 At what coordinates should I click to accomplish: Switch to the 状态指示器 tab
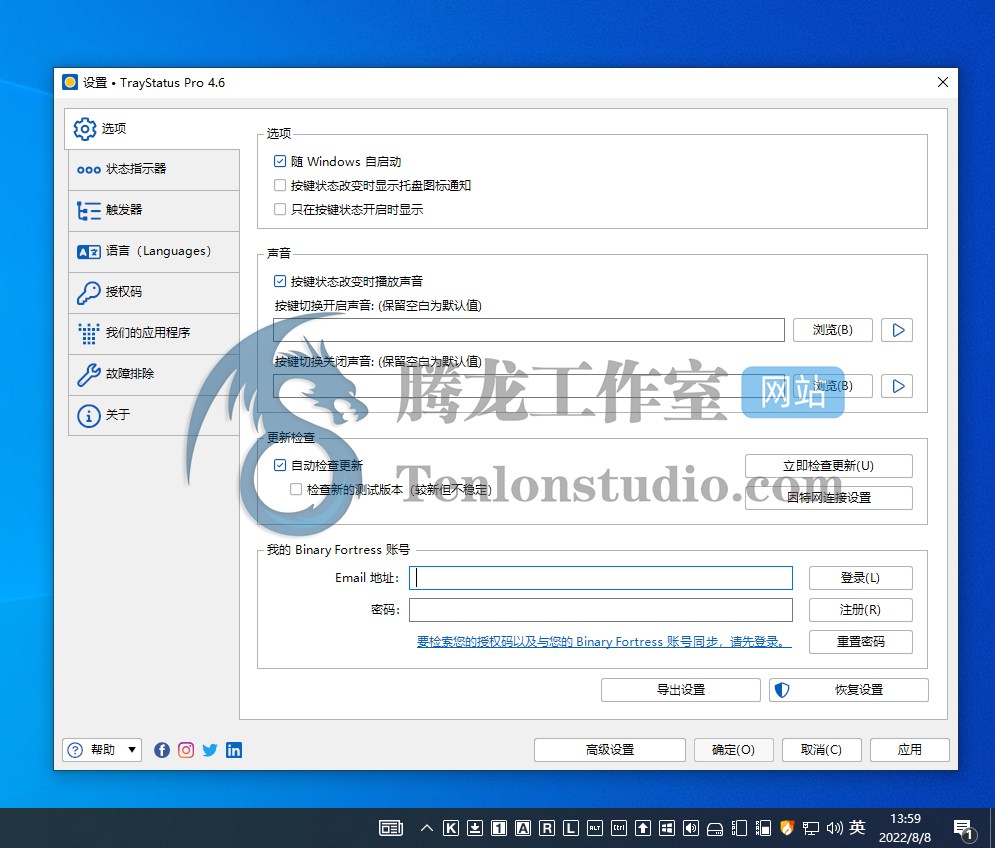tap(154, 169)
